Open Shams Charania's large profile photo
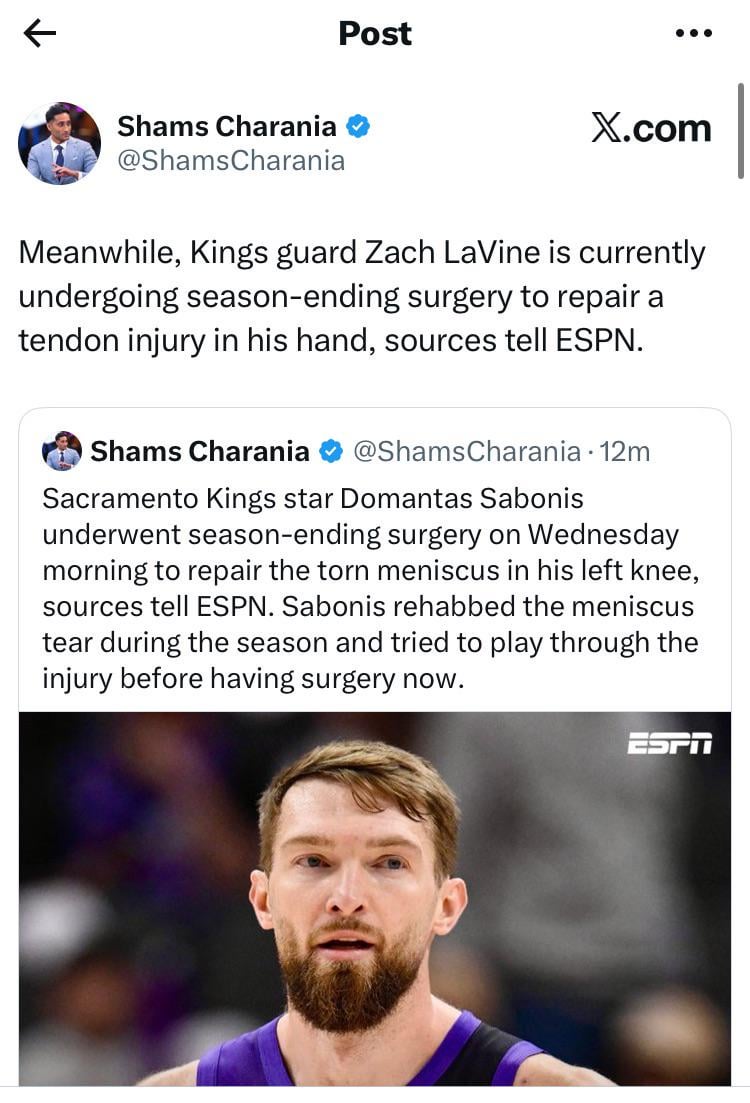 pos(60,143)
